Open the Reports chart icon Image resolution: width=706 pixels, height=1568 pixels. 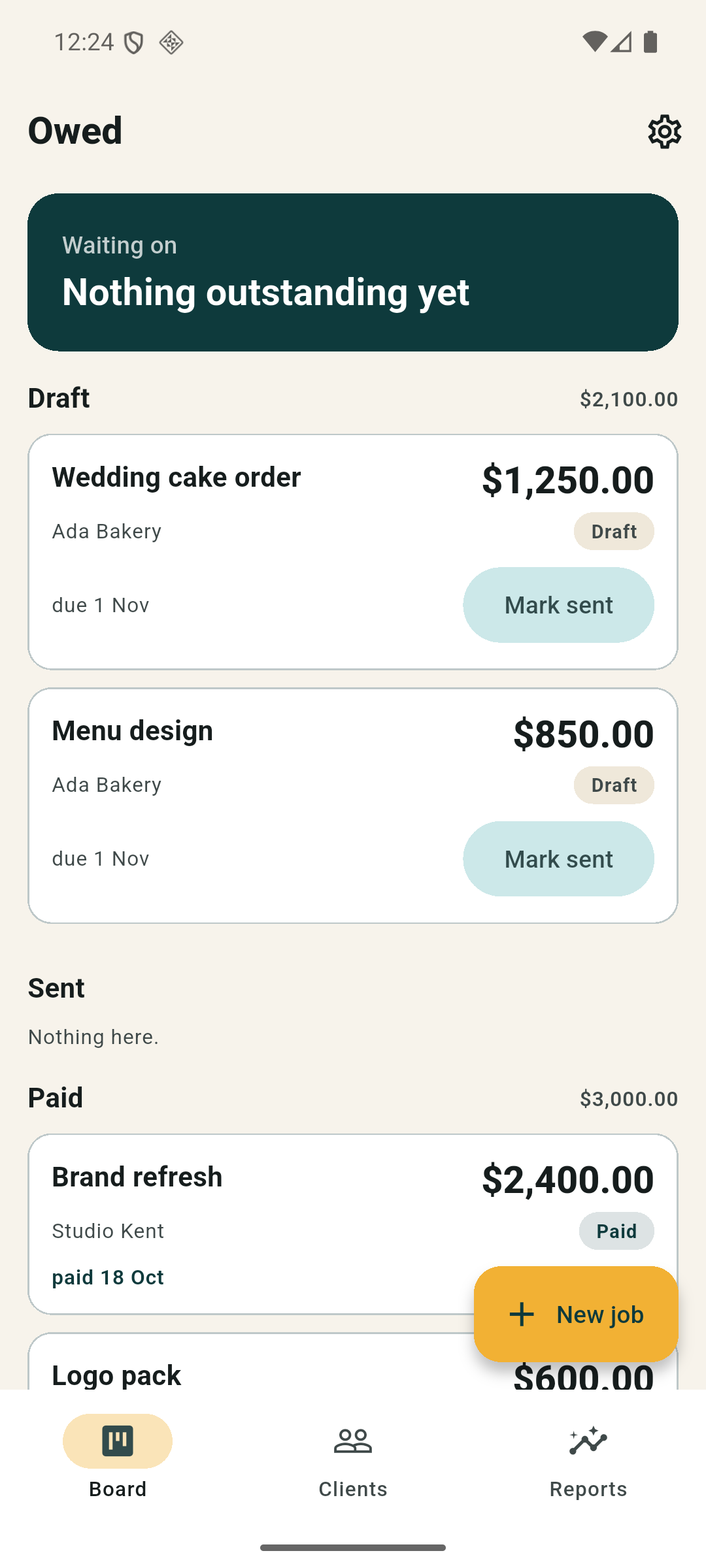pos(588,1441)
